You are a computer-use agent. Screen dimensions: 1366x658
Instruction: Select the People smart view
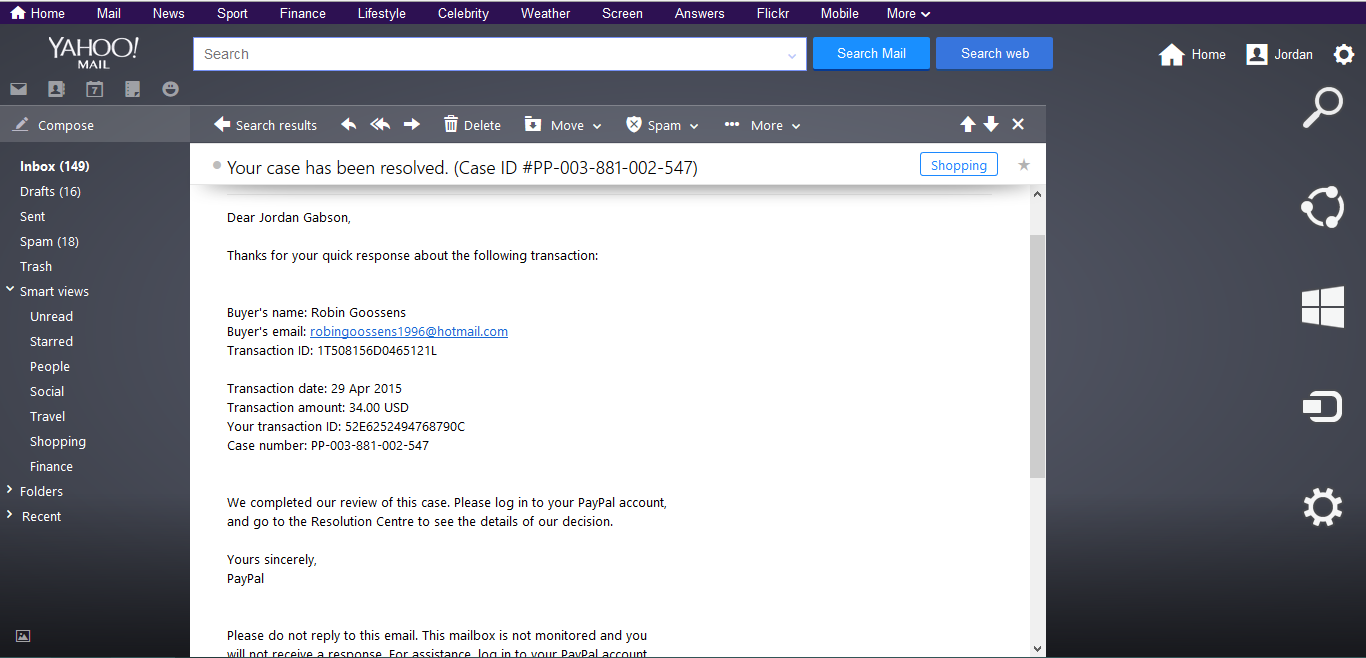pyautogui.click(x=49, y=366)
